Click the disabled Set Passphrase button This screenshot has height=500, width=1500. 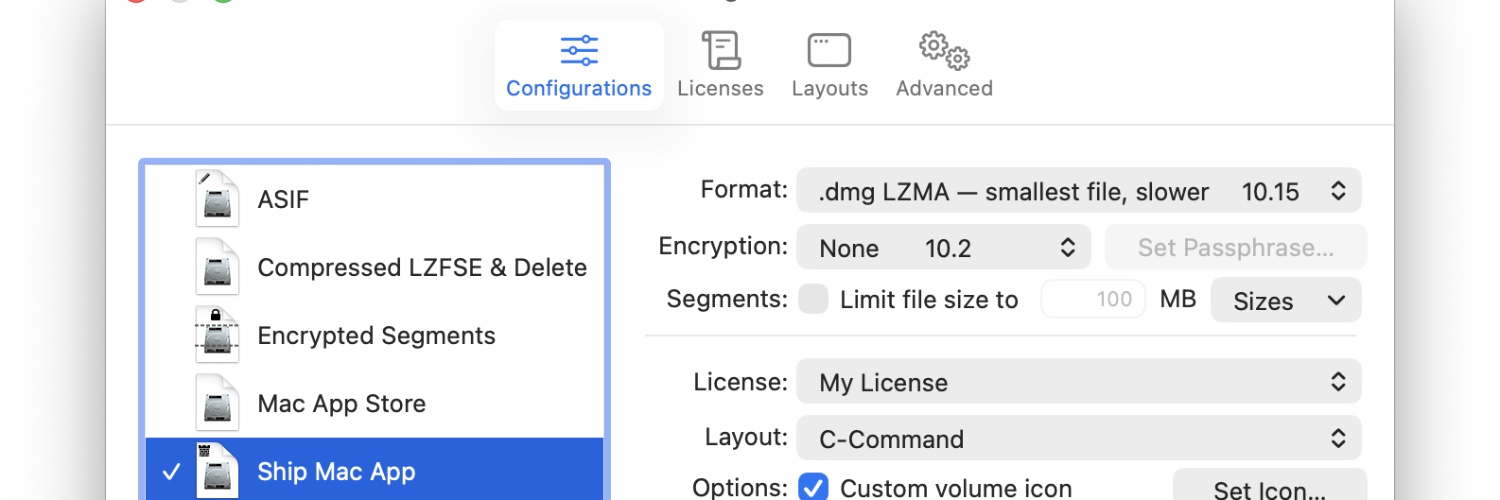(1235, 248)
